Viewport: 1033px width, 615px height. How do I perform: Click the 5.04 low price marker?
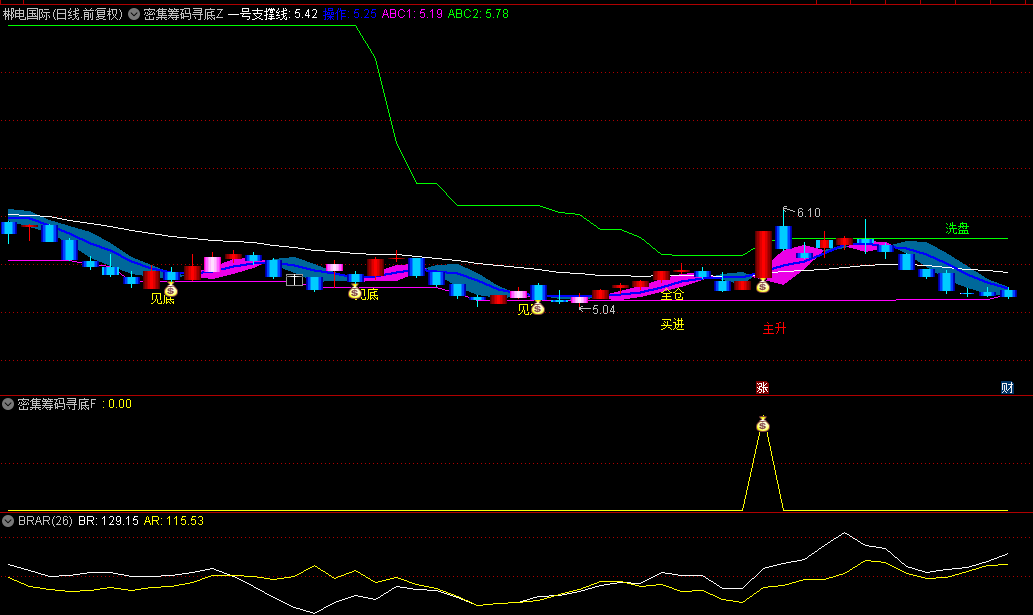pyautogui.click(x=603, y=310)
